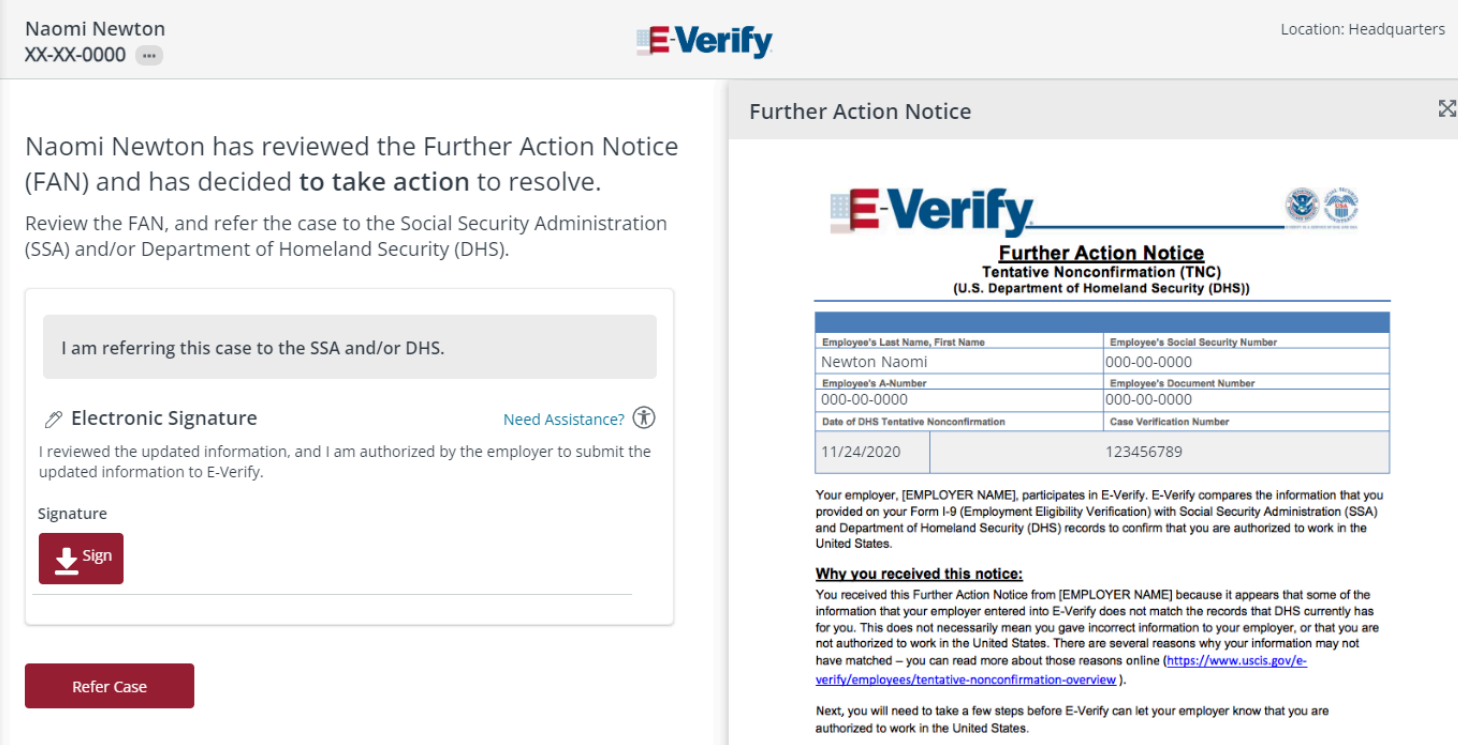1458x745 pixels.
Task: Click the E-Verify logo inside the notice document
Action: 932,211
